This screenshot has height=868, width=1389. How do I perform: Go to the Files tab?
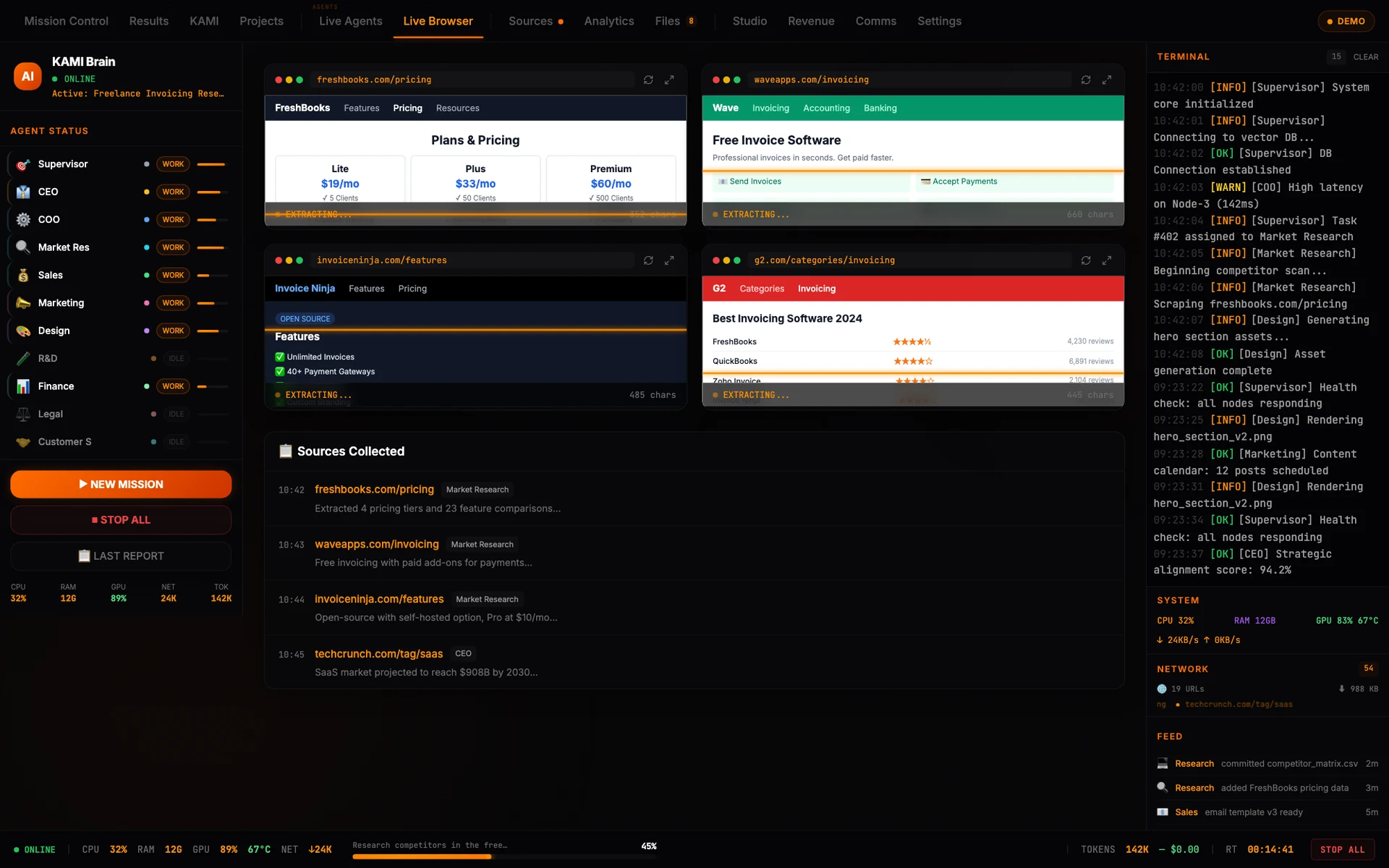675,21
